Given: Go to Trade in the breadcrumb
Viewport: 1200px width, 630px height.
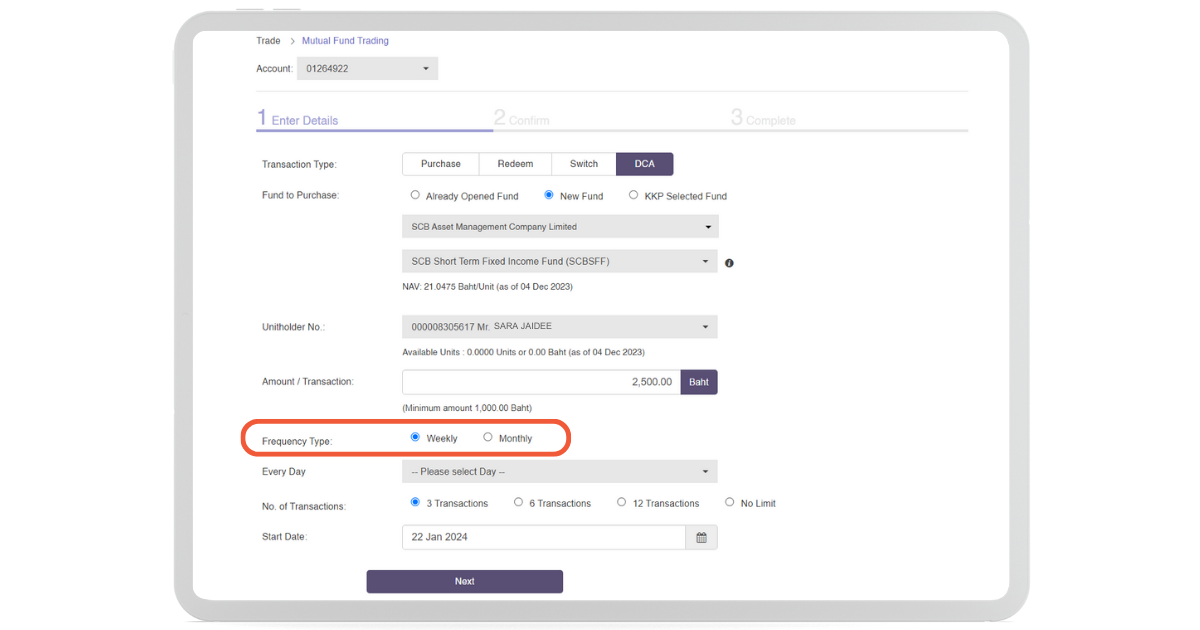Looking at the screenshot, I should click(x=268, y=41).
